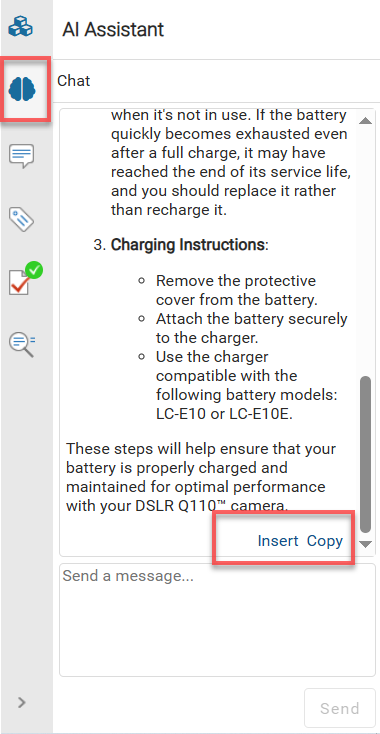The image size is (380, 734).
Task: Click the green check badge on checklist icon
Action: 34,270
